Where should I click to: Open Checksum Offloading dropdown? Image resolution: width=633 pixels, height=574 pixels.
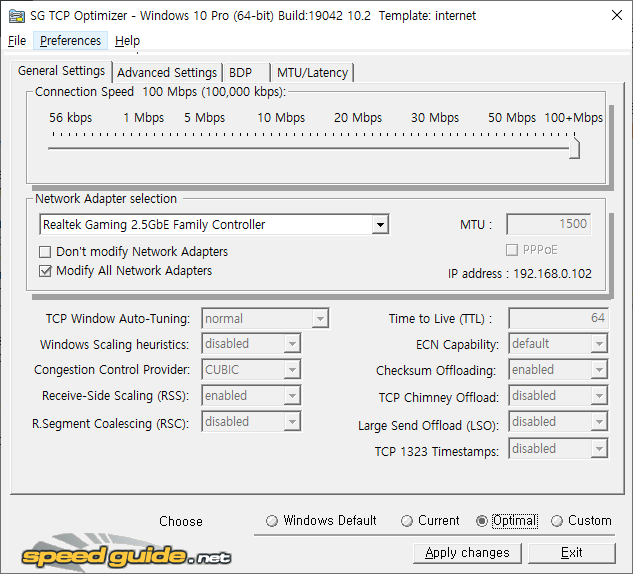coord(599,370)
